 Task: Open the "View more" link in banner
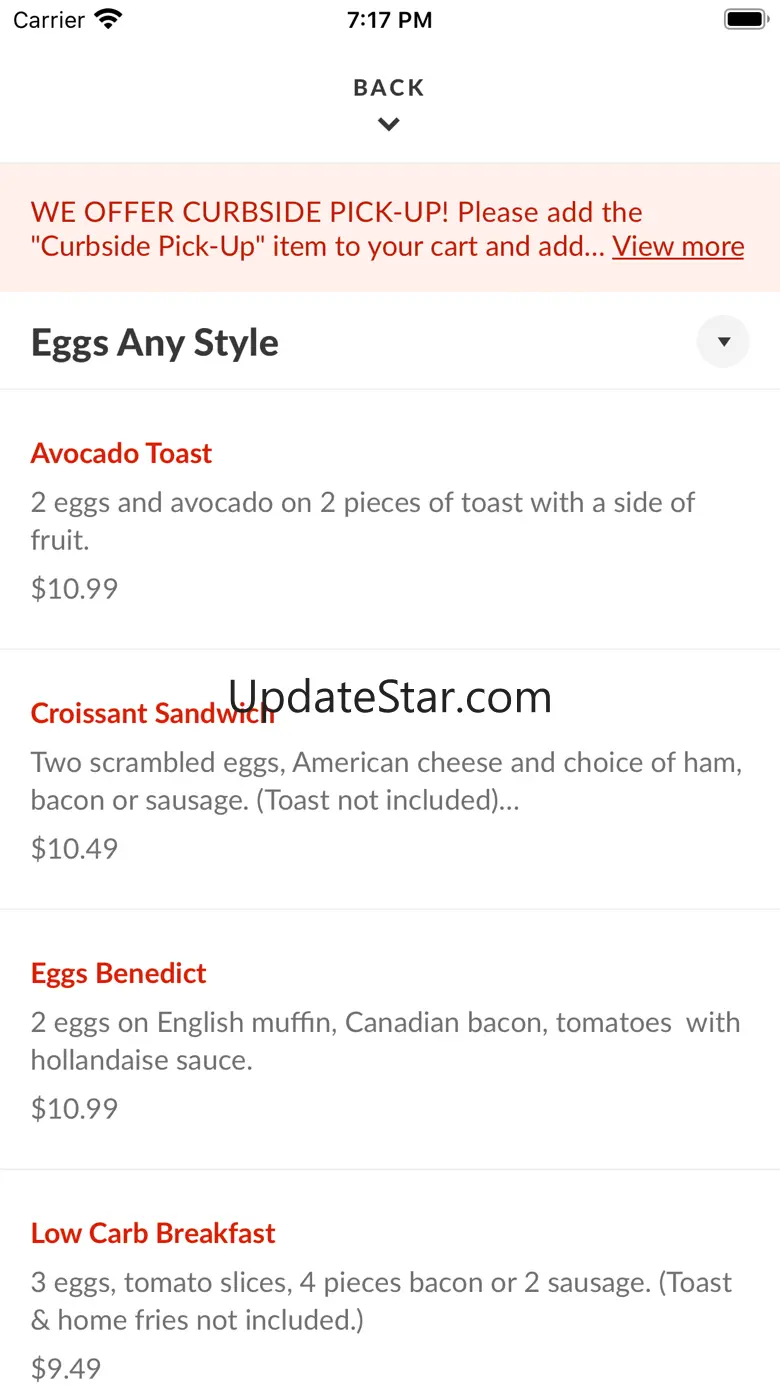pos(678,246)
